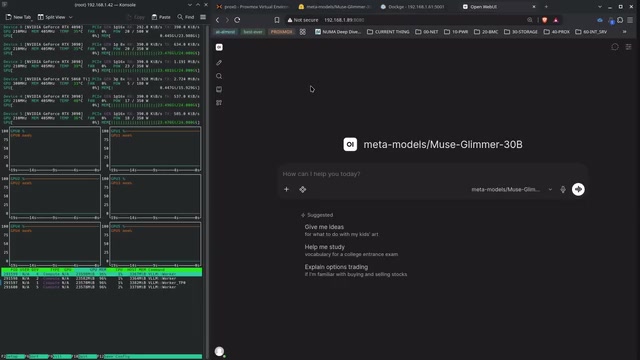Switch to the Proxmox Virtual Environment tab
Screen dimensions: 640x360
tap(253, 7)
